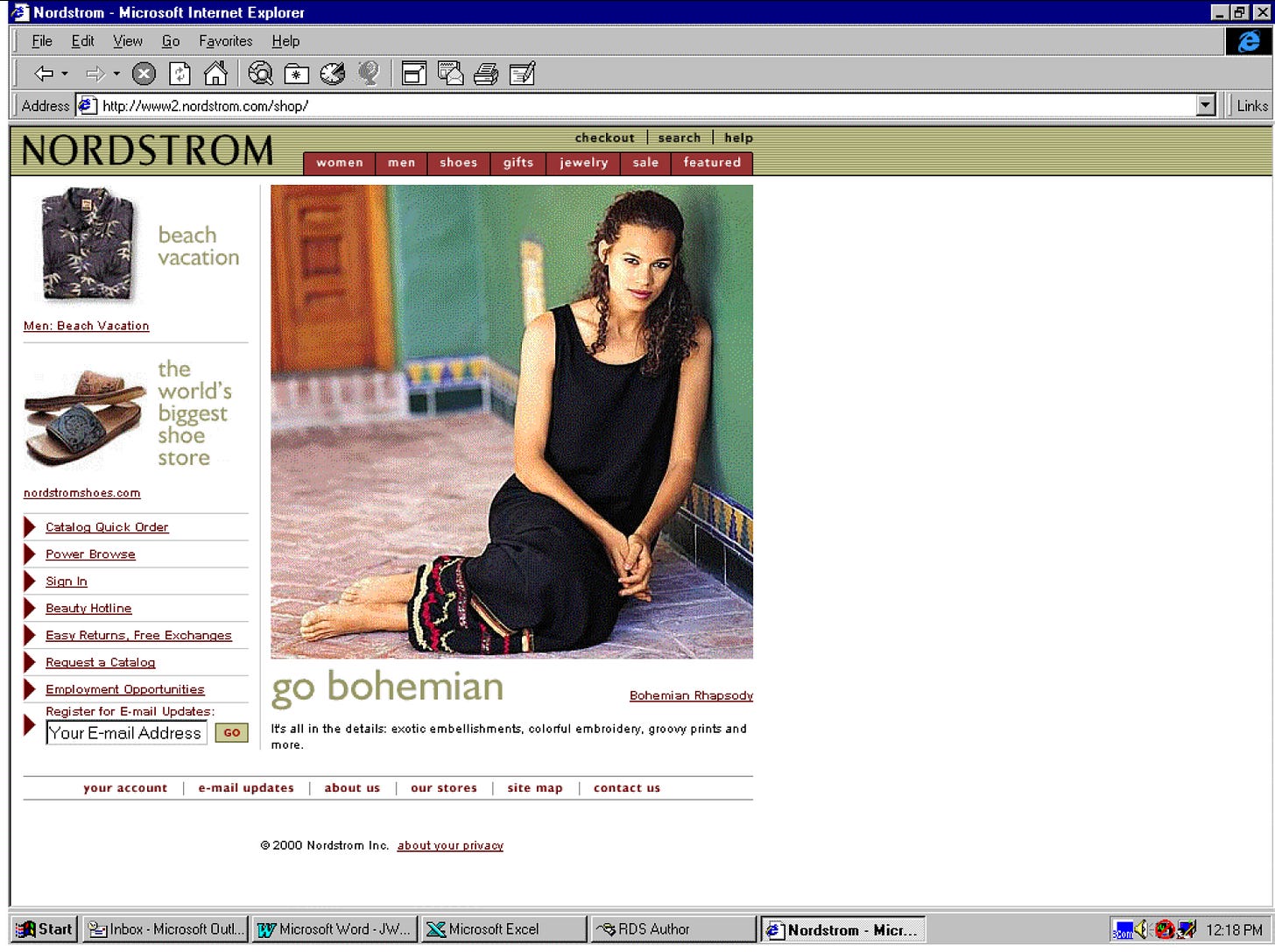Screen dimensions: 1275x952
Task: Expand the Address bar dropdown arrow
Action: [x=1206, y=106]
